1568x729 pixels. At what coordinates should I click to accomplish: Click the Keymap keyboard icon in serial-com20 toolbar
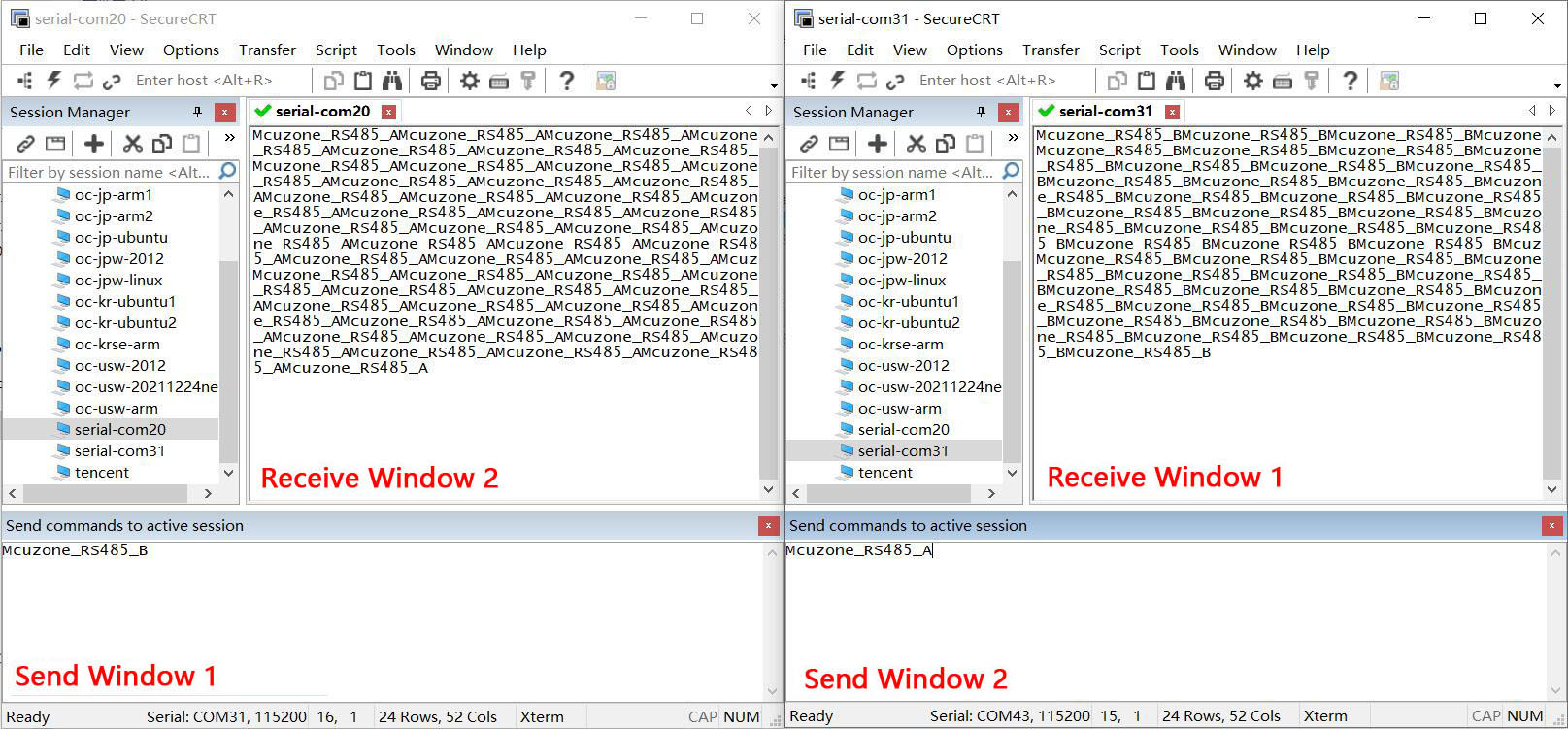click(499, 81)
